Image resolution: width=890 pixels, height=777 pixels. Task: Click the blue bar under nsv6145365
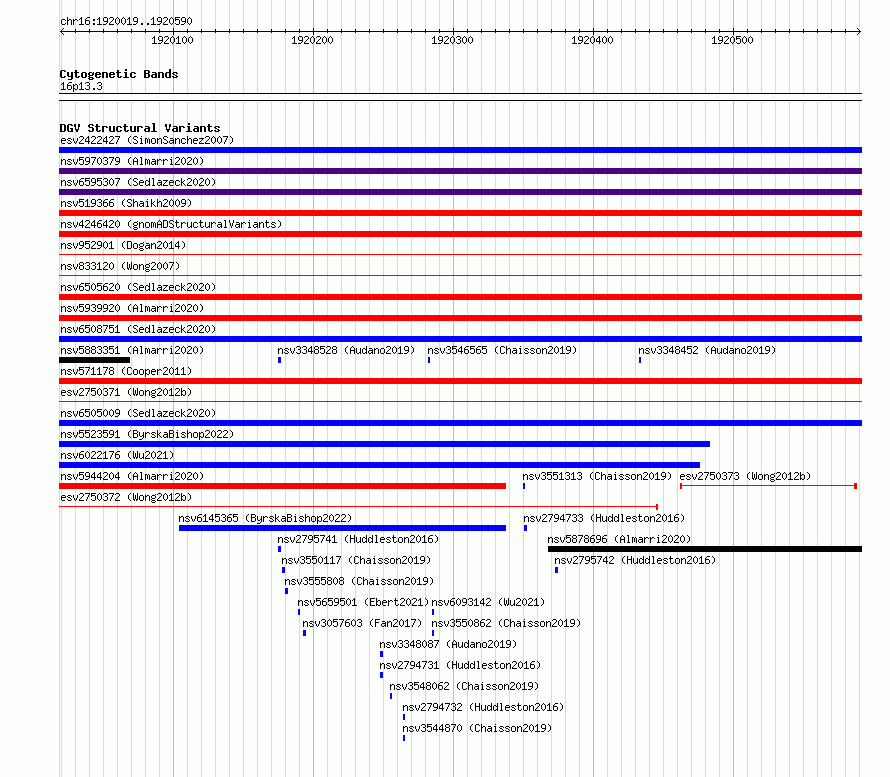[x=342, y=528]
